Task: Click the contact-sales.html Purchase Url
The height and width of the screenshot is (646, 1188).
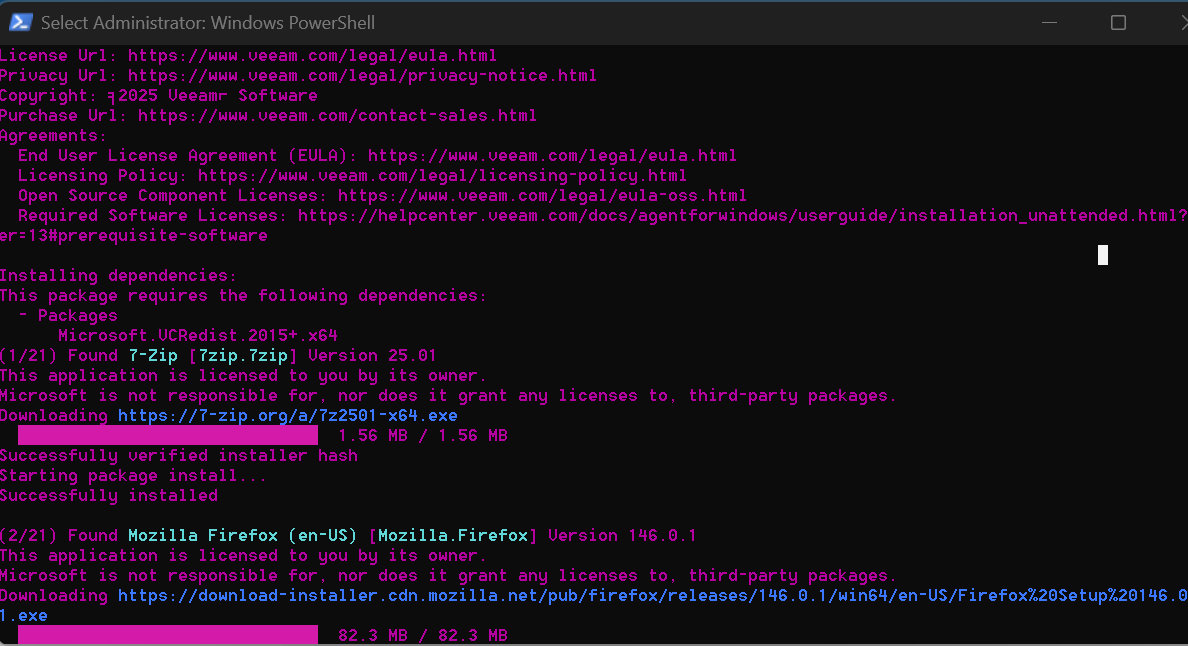Action: 337,116
